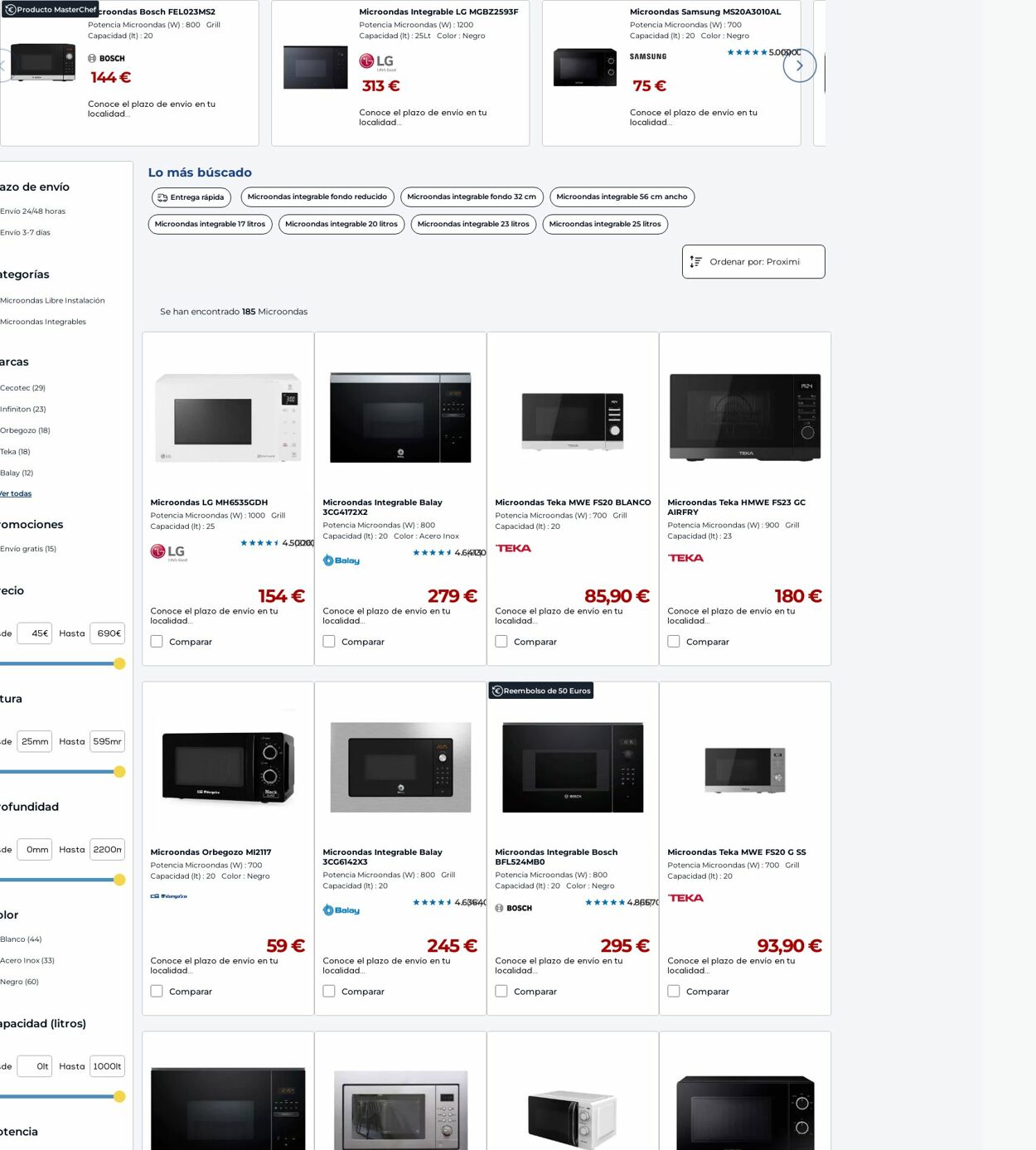Filter by Envío gratis (15) promotion

pos(28,549)
